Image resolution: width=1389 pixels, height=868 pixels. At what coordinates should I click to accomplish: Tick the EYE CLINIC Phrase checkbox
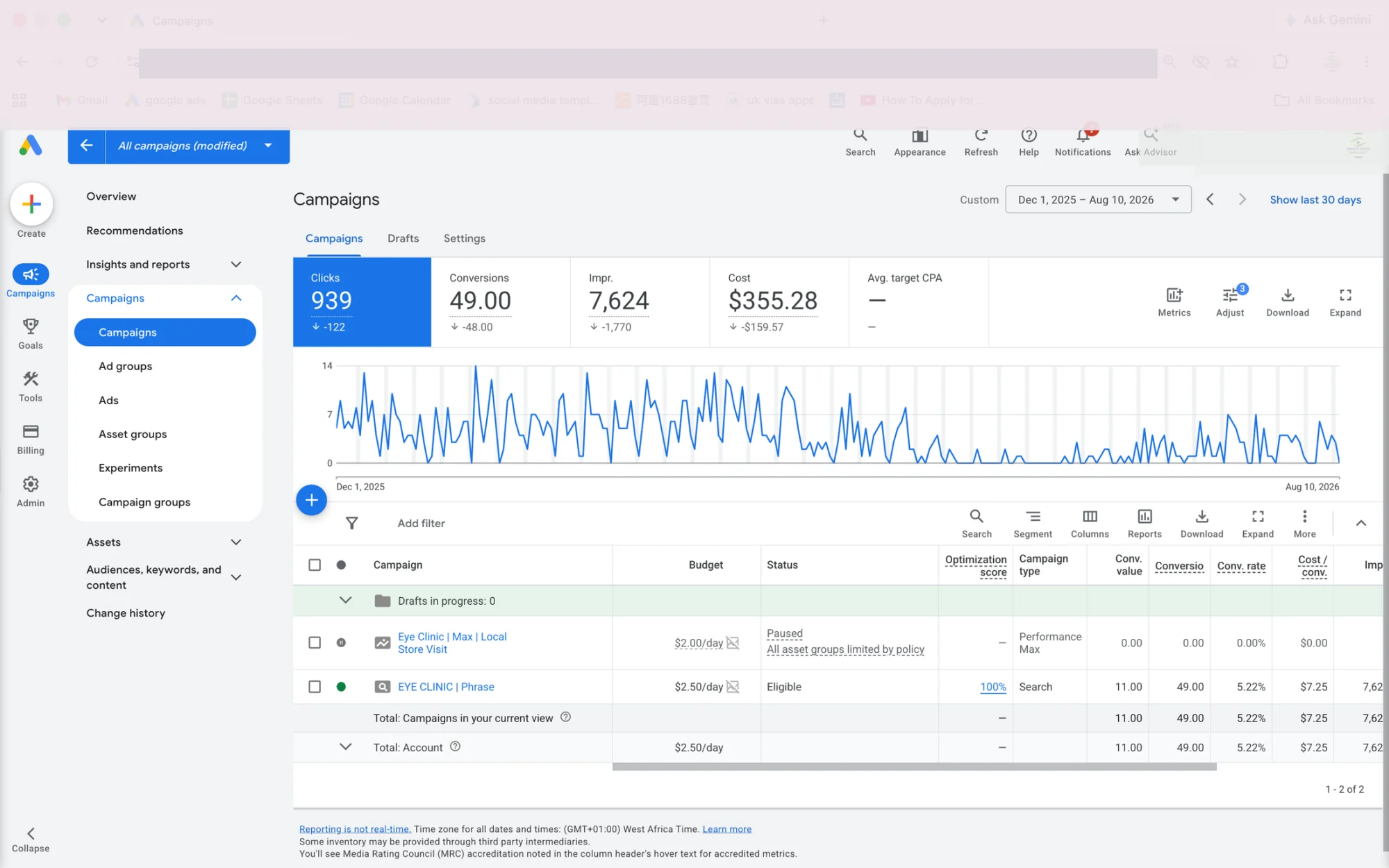coord(315,687)
